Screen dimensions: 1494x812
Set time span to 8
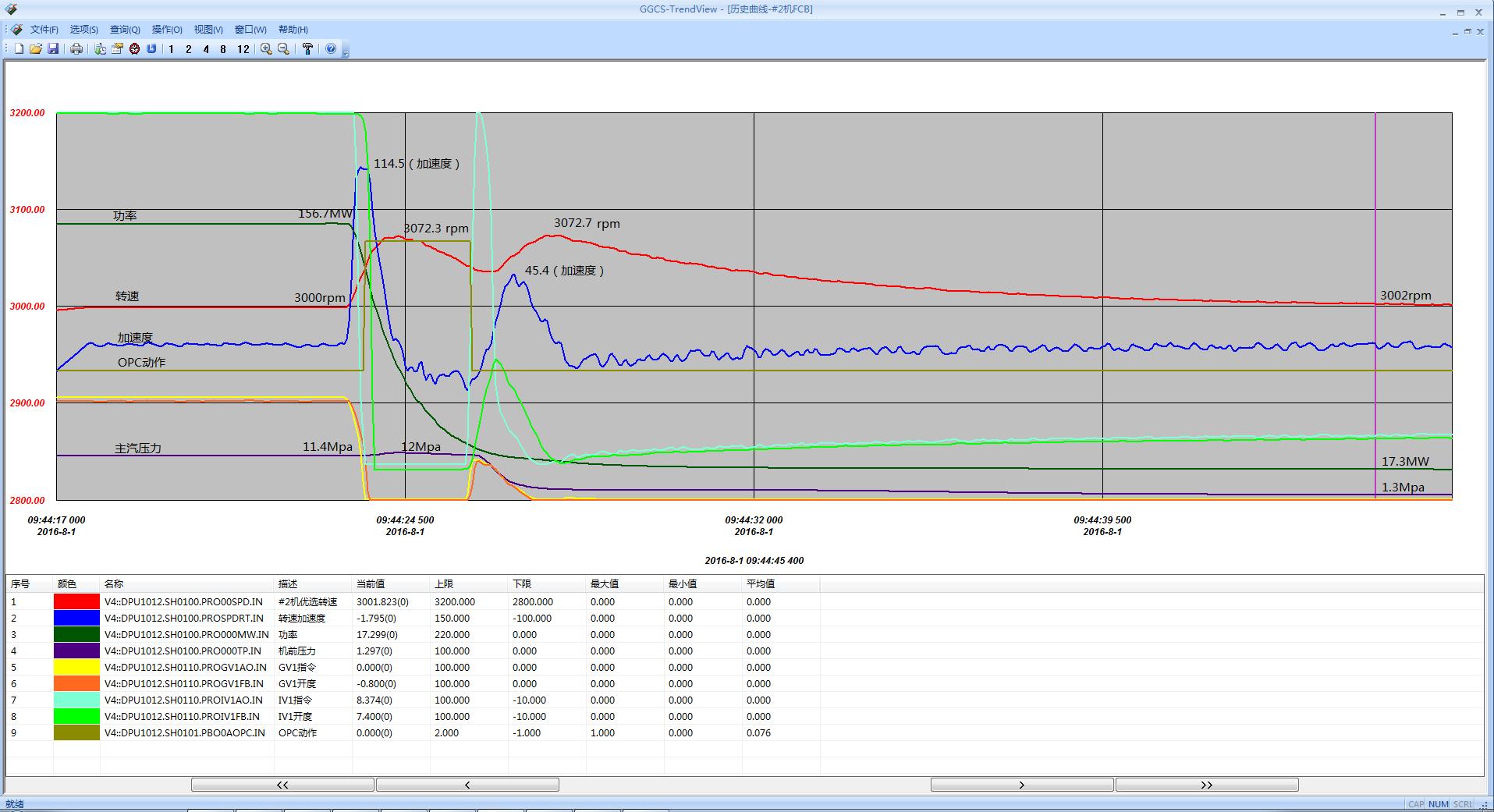[223, 49]
